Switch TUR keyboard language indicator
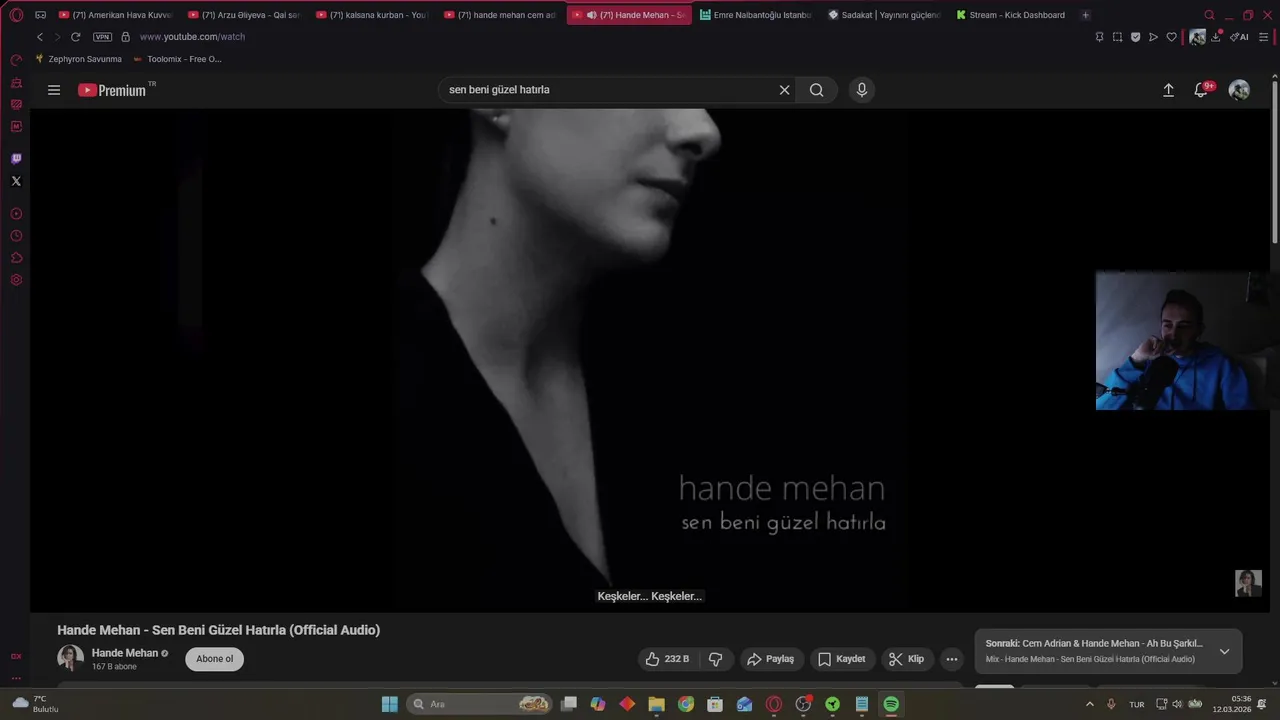1280x720 pixels. pyautogui.click(x=1137, y=704)
